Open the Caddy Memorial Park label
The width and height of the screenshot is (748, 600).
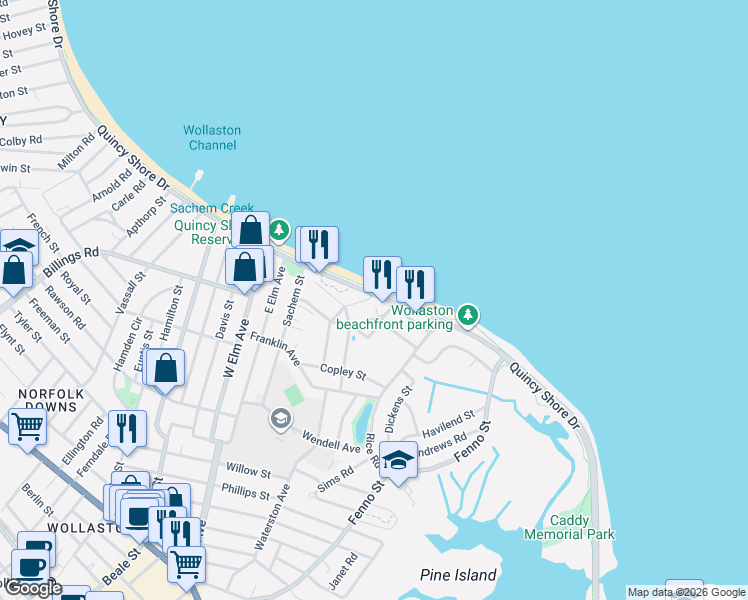[570, 527]
